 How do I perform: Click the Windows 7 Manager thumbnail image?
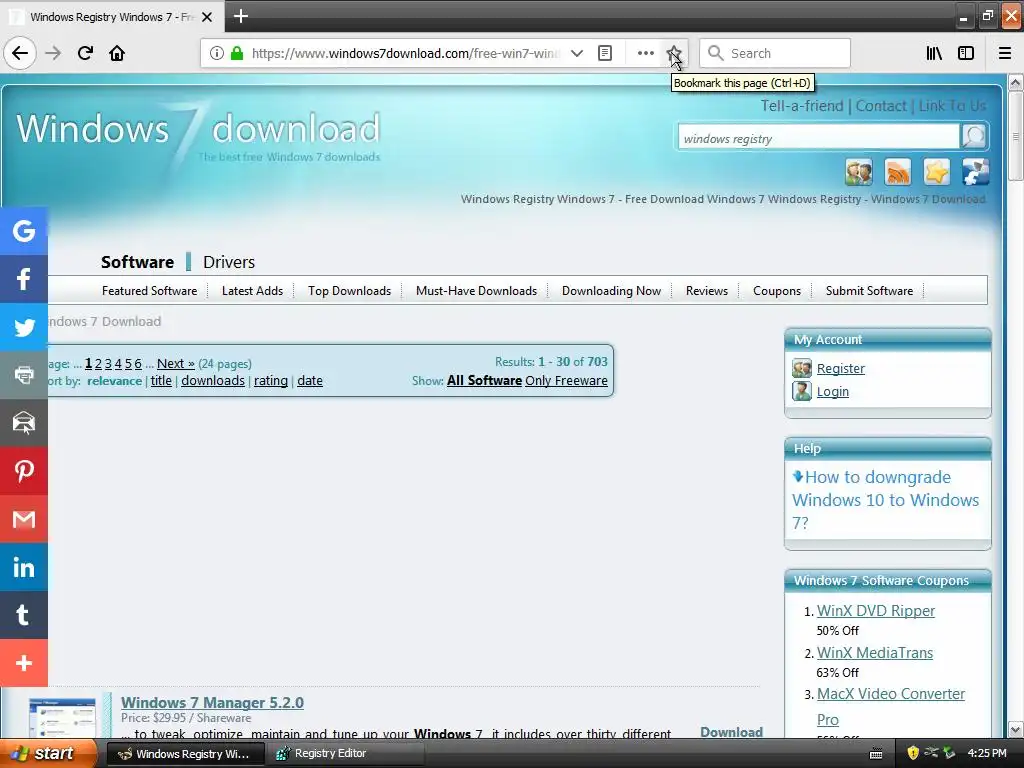click(62, 718)
